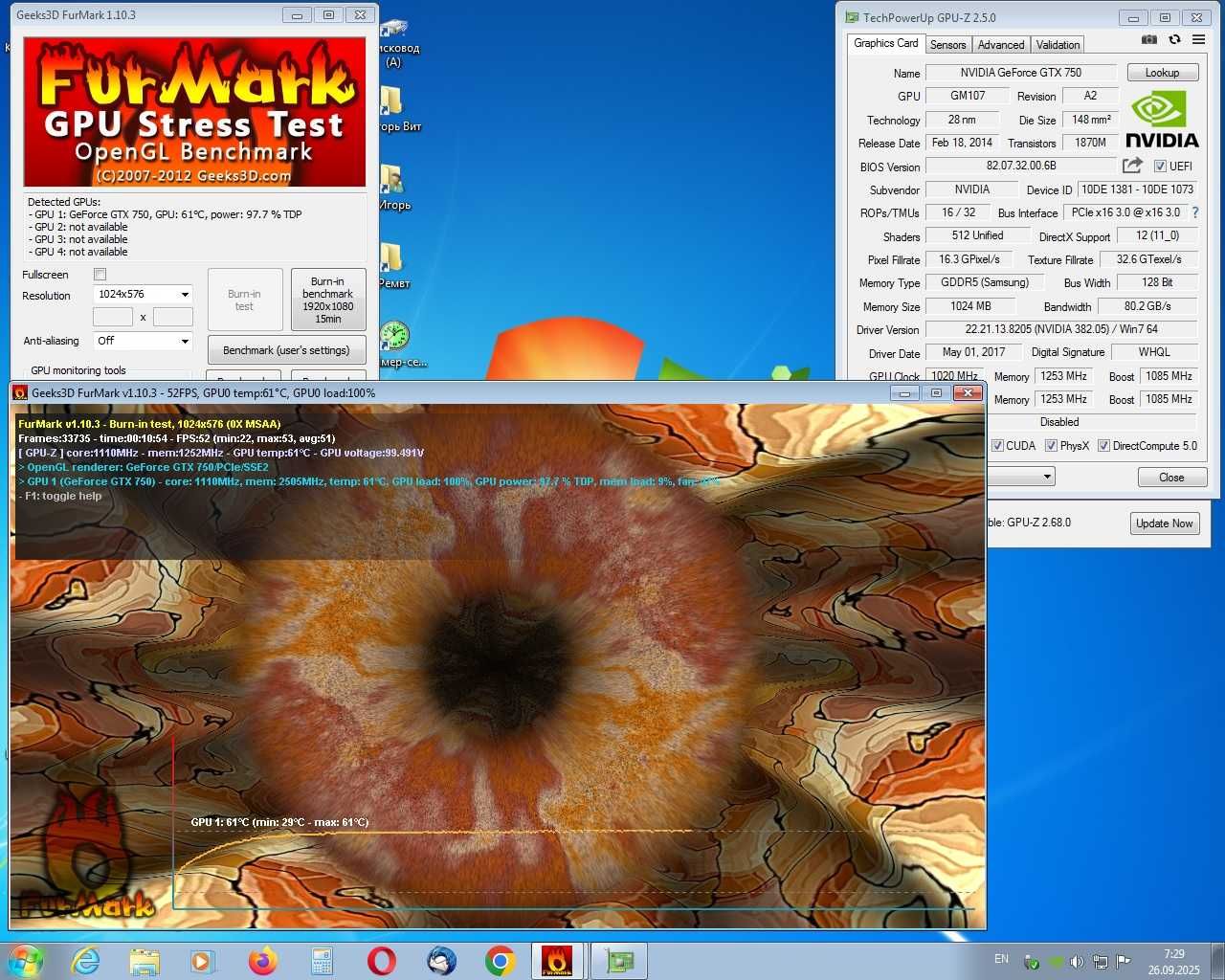Click the GPU-Z refresh icon
Viewport: 1225px width, 980px height.
click(1174, 39)
